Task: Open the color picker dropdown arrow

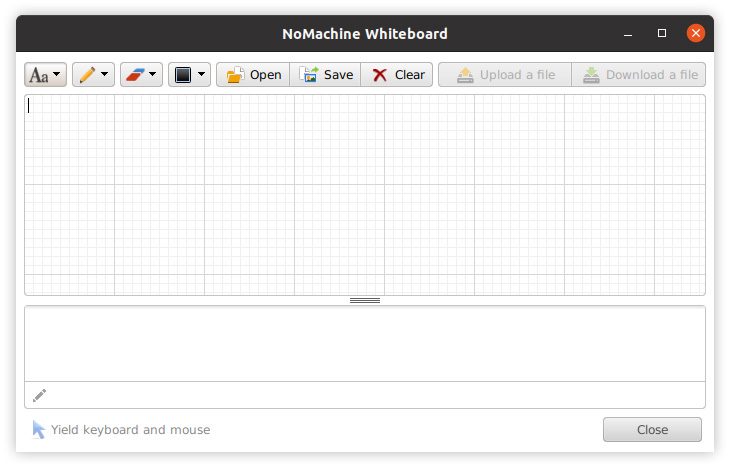Action: [x=201, y=75]
